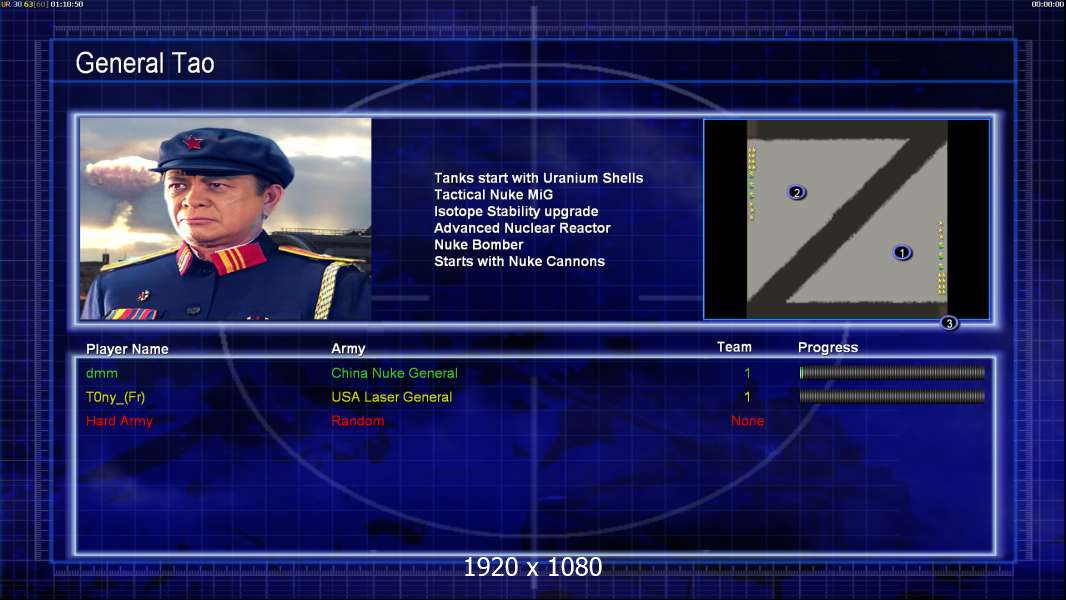Click start position marker 1 on minimap
Viewport: 1066px width, 600px height.
click(902, 253)
